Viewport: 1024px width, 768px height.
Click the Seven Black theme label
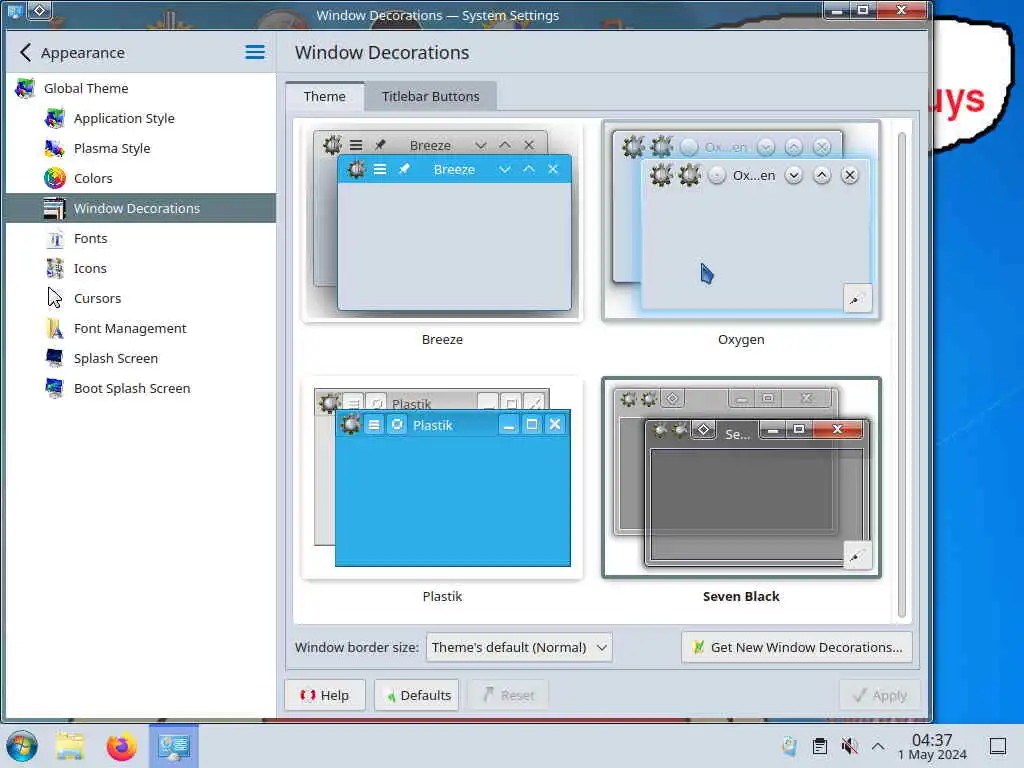741,596
